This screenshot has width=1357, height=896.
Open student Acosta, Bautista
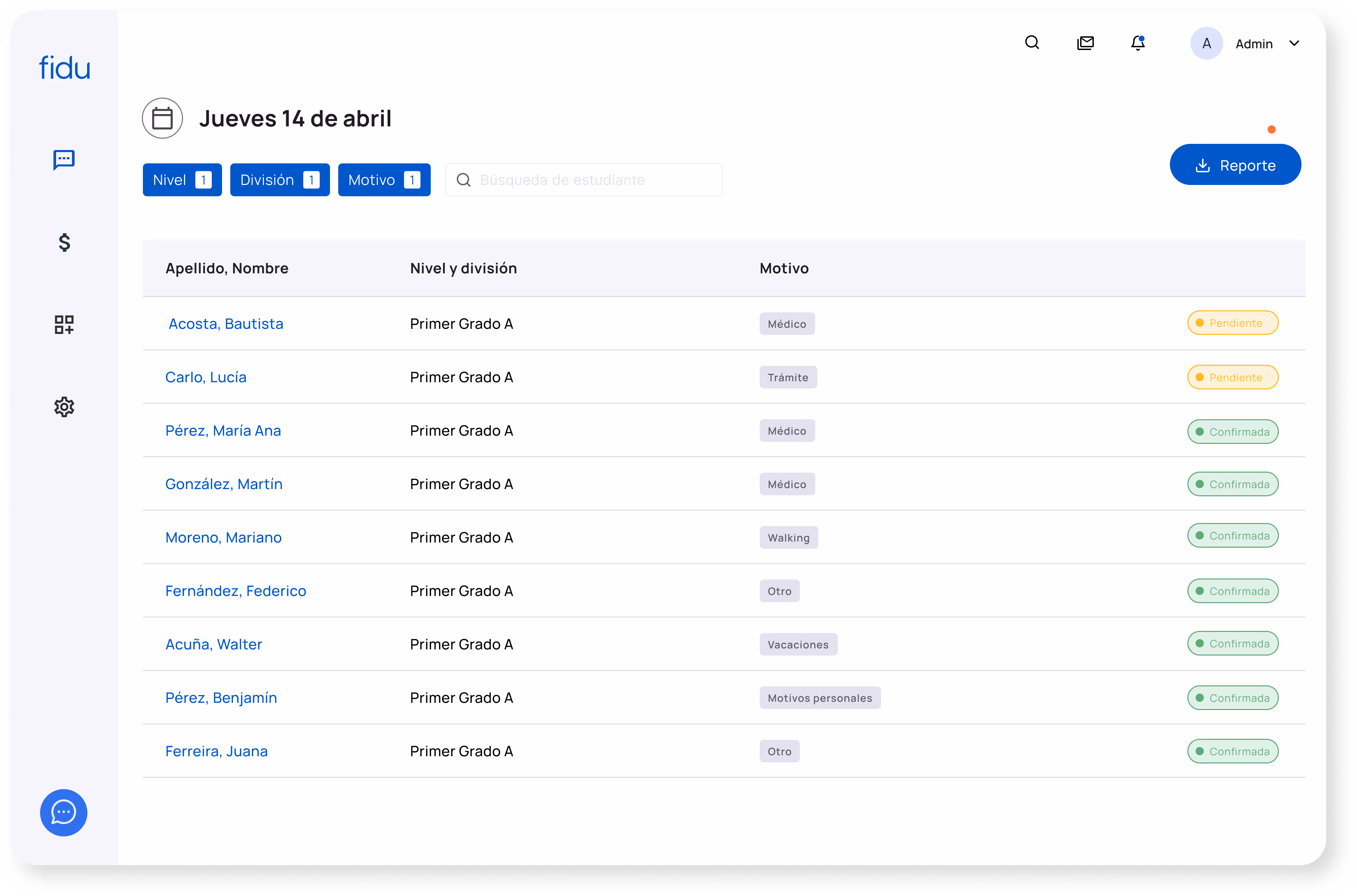[x=226, y=324]
